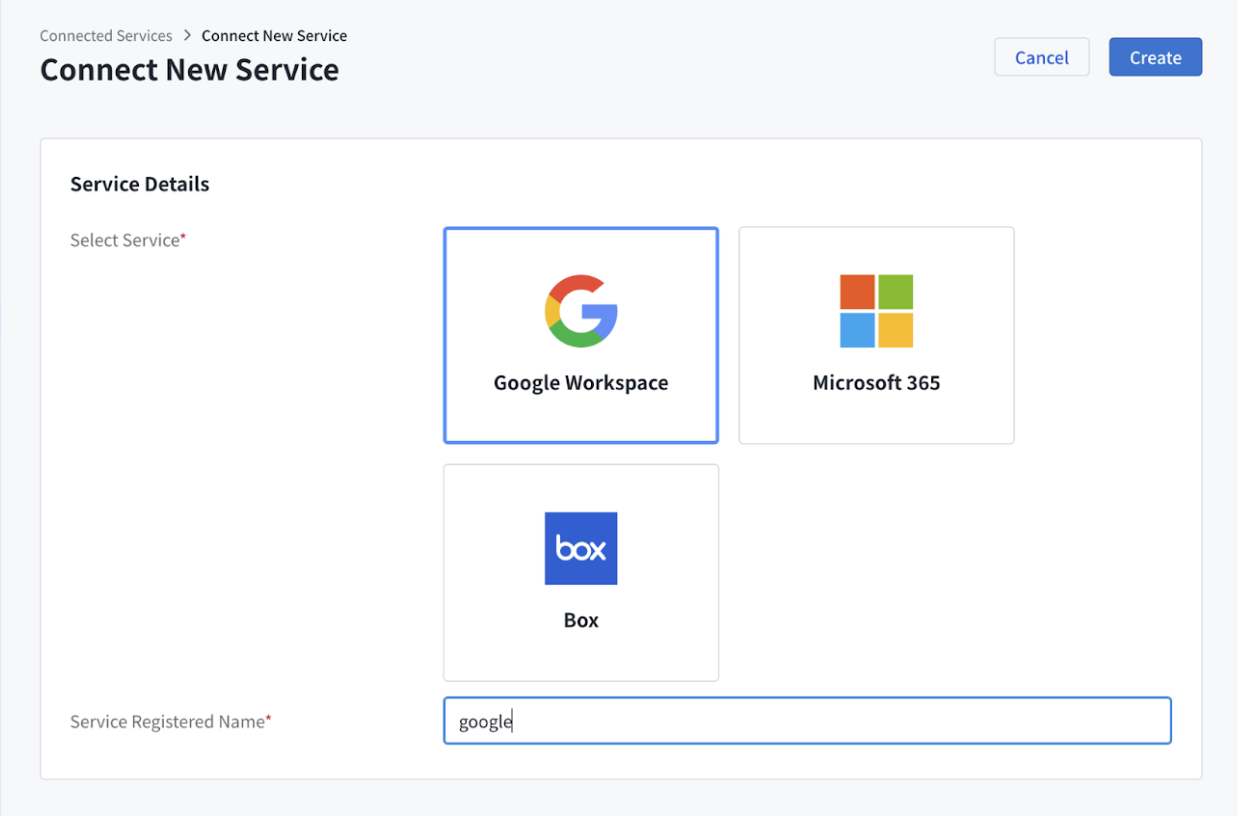Click the 'Microsoft 365' card caption
The height and width of the screenshot is (816, 1242).
click(876, 383)
